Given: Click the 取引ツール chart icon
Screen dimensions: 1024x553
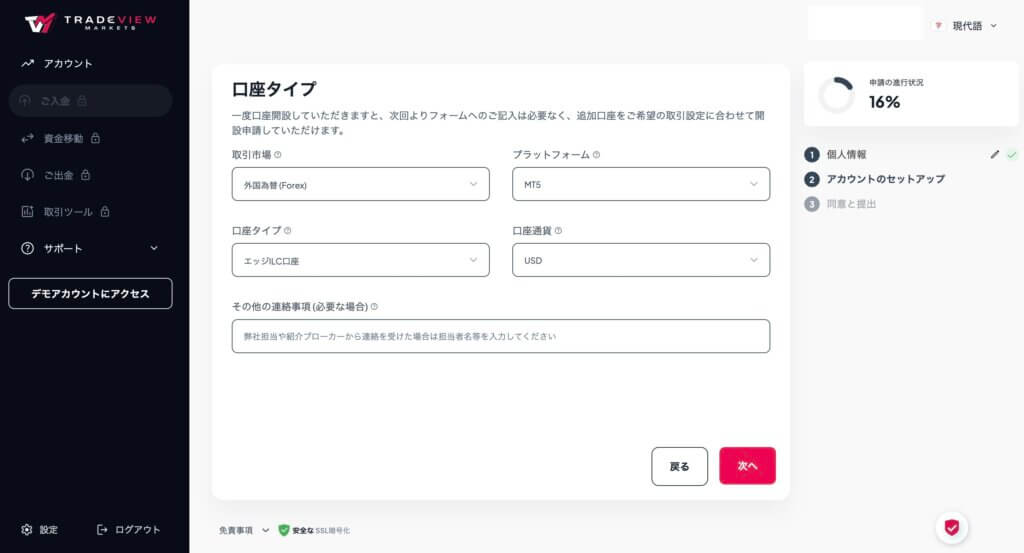Looking at the screenshot, I should point(27,212).
